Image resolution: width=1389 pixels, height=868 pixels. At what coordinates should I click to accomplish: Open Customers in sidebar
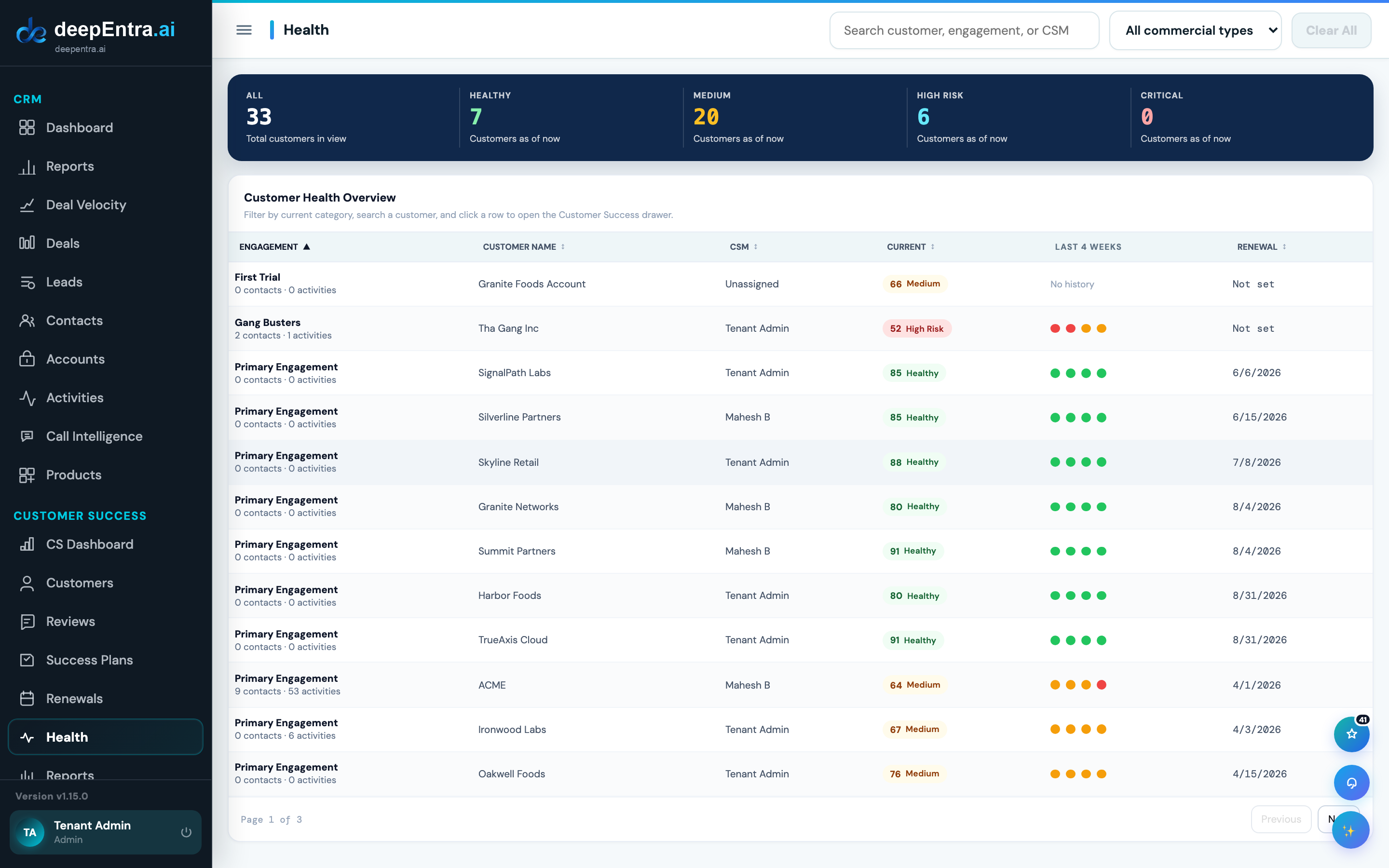pyautogui.click(x=106, y=583)
